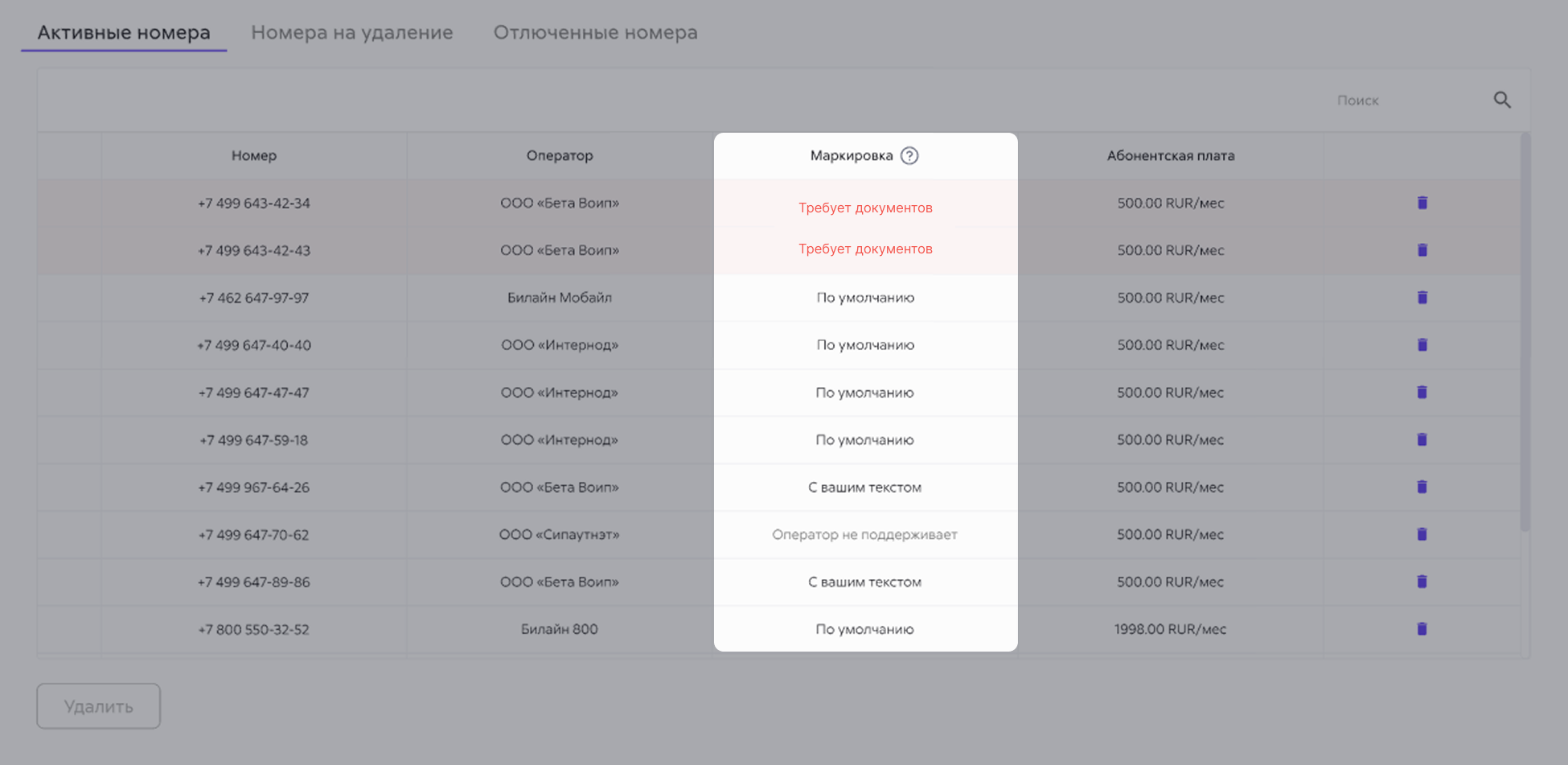Click По умолчанию for +7 499 647-40-40
The width and height of the screenshot is (1568, 765).
point(865,345)
